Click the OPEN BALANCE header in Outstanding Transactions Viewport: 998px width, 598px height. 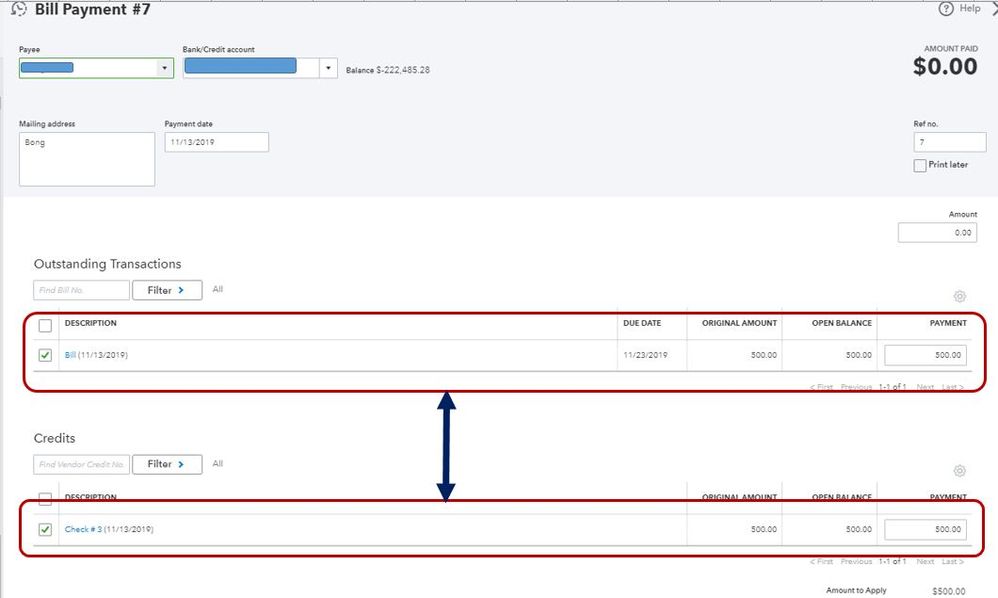[841, 323]
